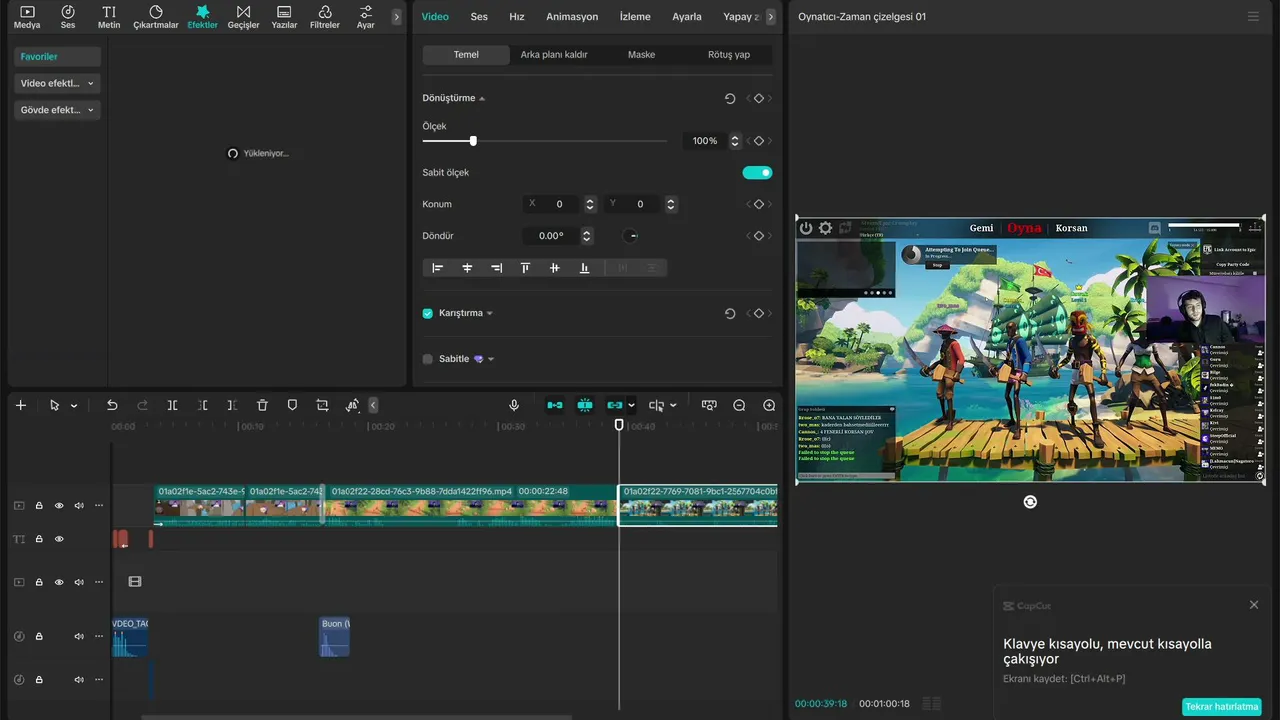
Task: Open the Favoriler effects category
Action: point(57,57)
